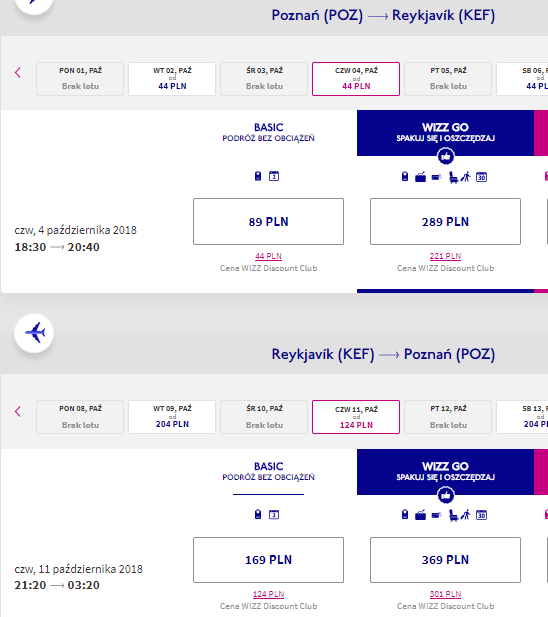Click the WIZZ GO thumbs-up icon for the return flight
548x617 pixels.
pyautogui.click(x=445, y=495)
